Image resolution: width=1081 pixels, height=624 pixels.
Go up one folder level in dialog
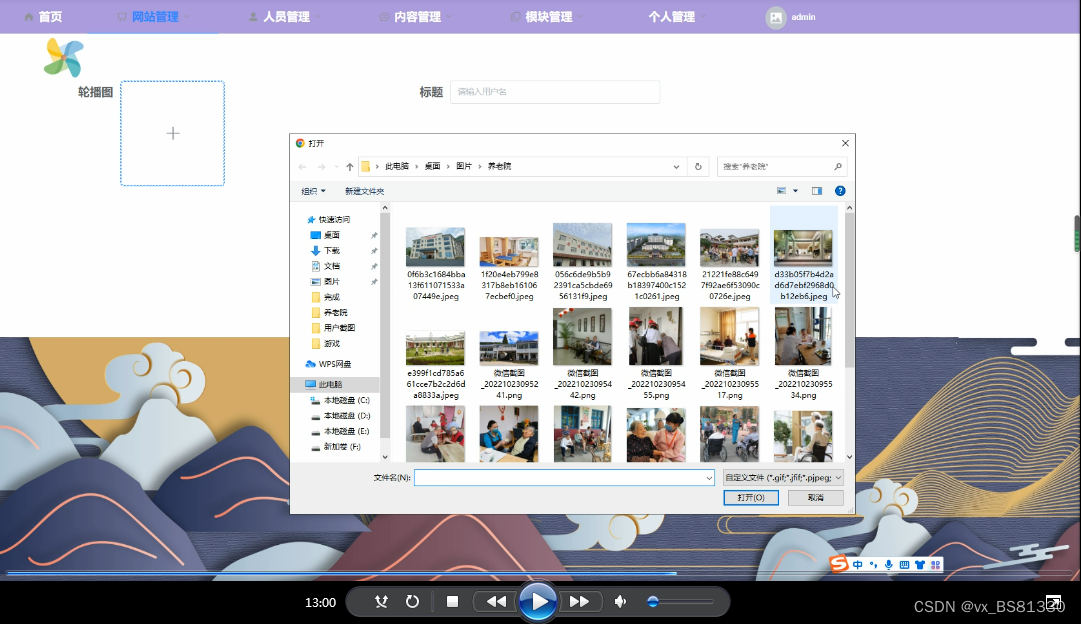pos(350,166)
